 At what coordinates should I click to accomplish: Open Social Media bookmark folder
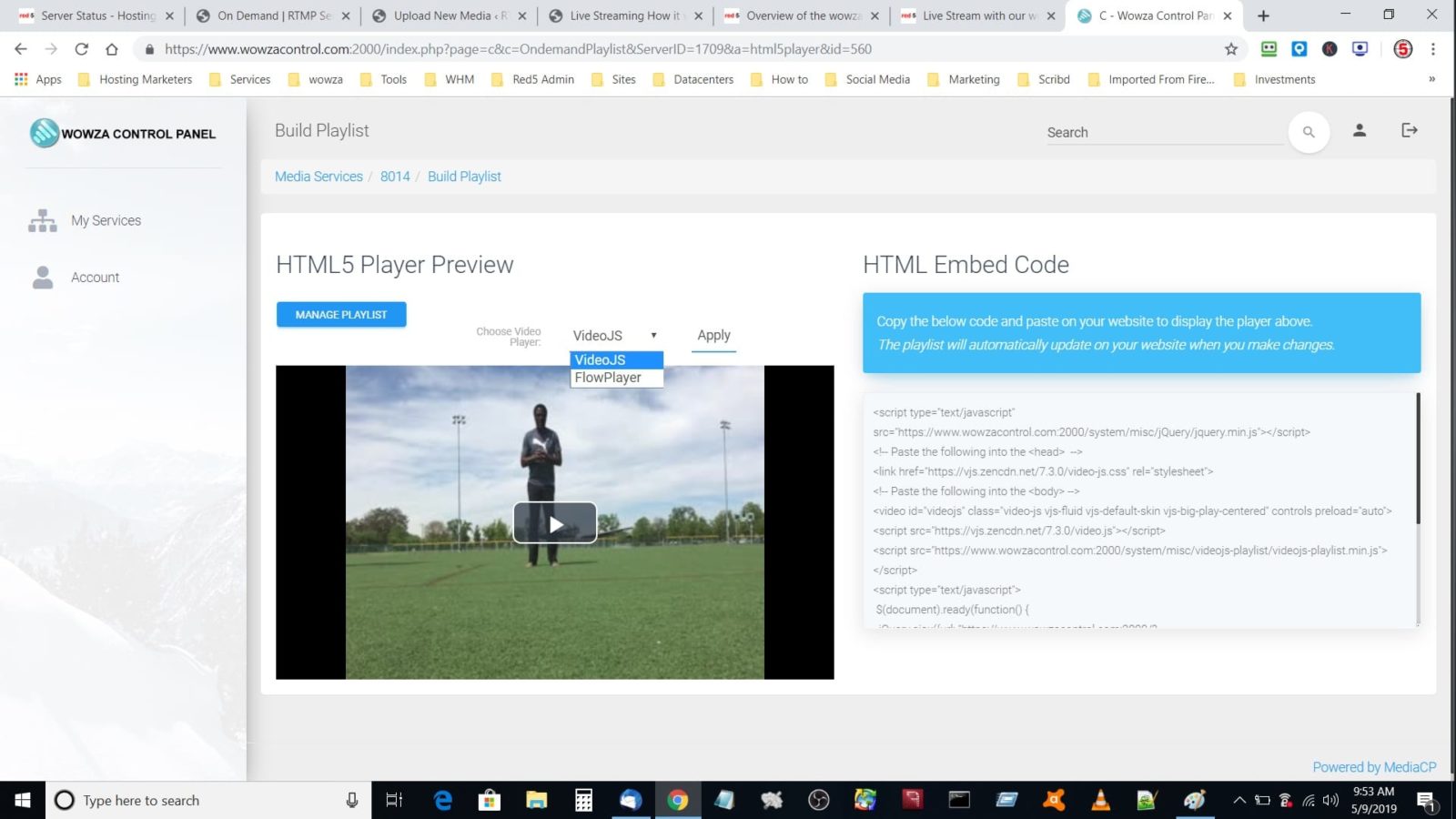(x=867, y=79)
